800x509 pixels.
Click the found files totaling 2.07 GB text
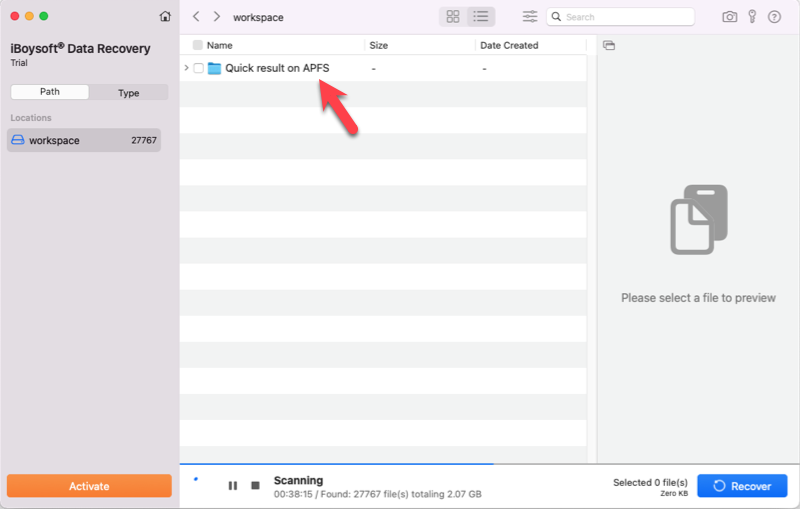pyautogui.click(x=378, y=494)
